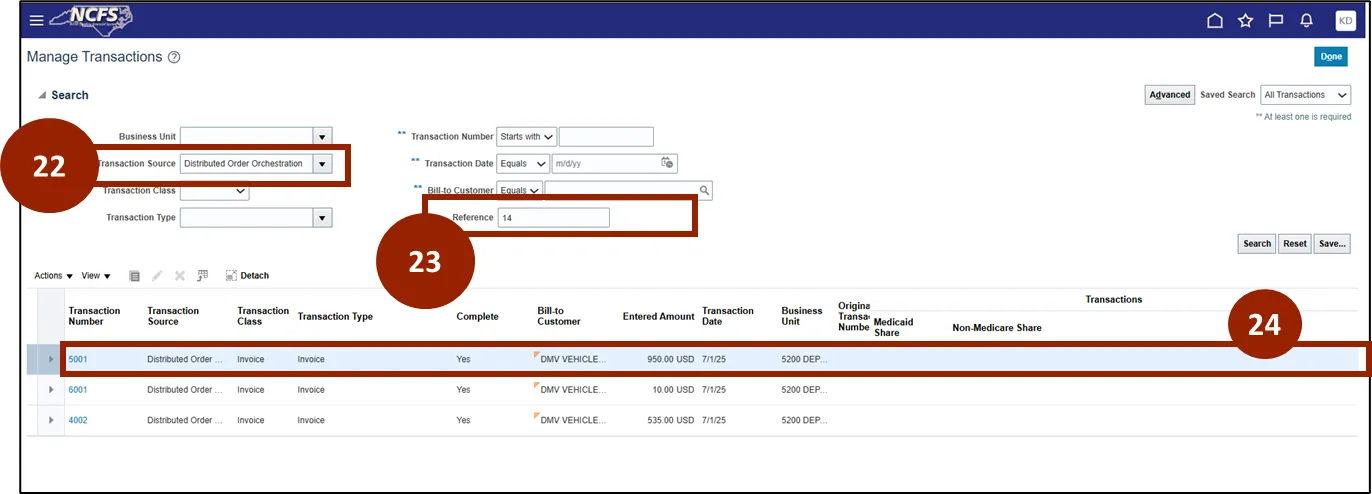Open the Transaction Date calendar picker
1372x494 pixels.
pyautogui.click(x=667, y=163)
